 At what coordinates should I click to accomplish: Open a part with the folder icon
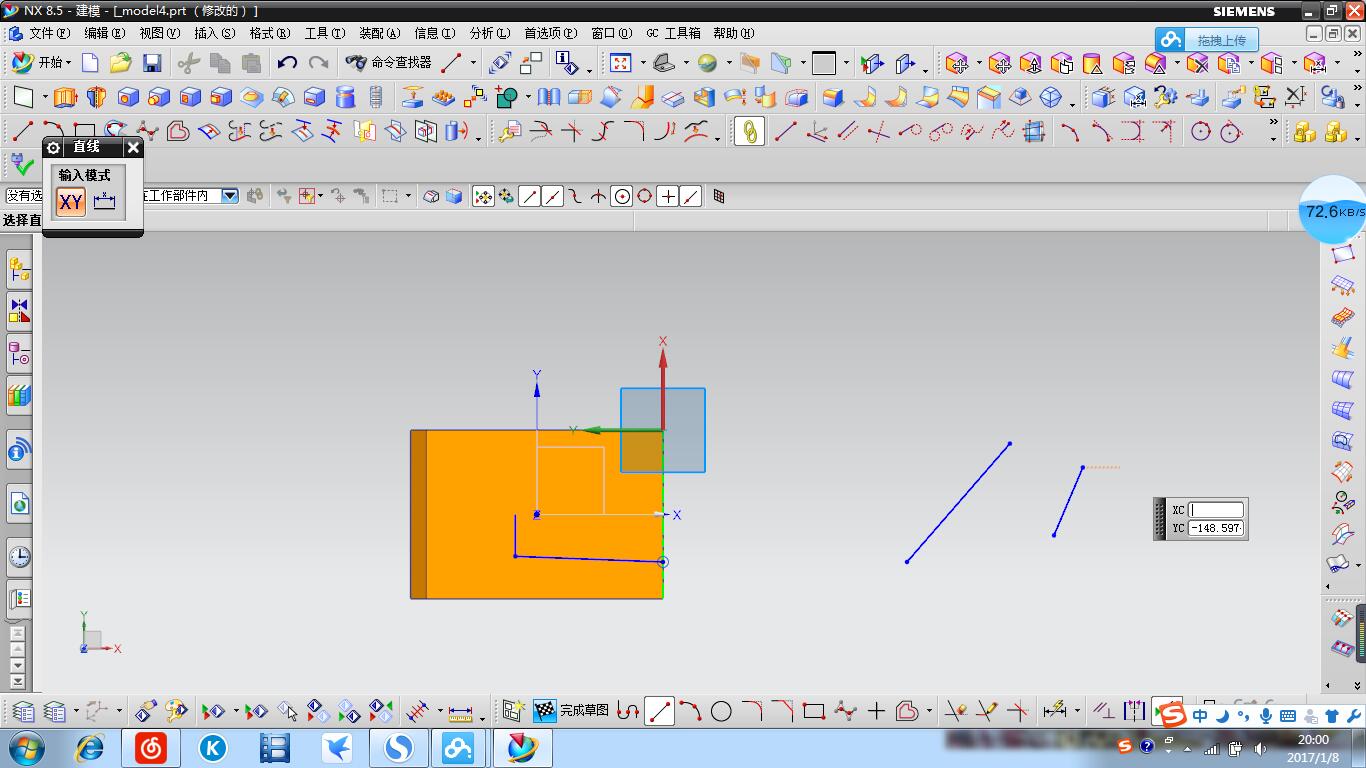point(121,63)
